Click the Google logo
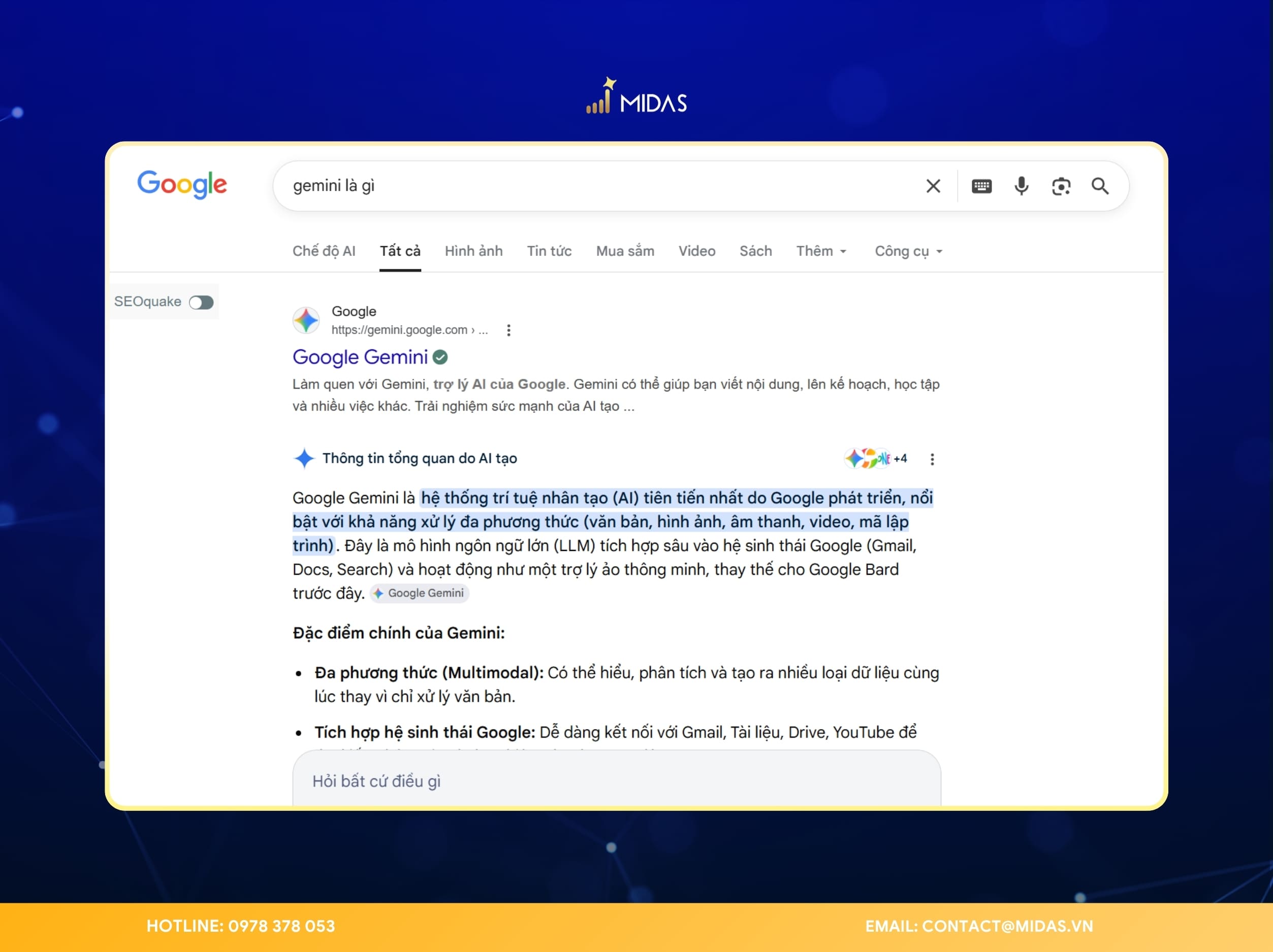This screenshot has height=952, width=1273. 182,184
